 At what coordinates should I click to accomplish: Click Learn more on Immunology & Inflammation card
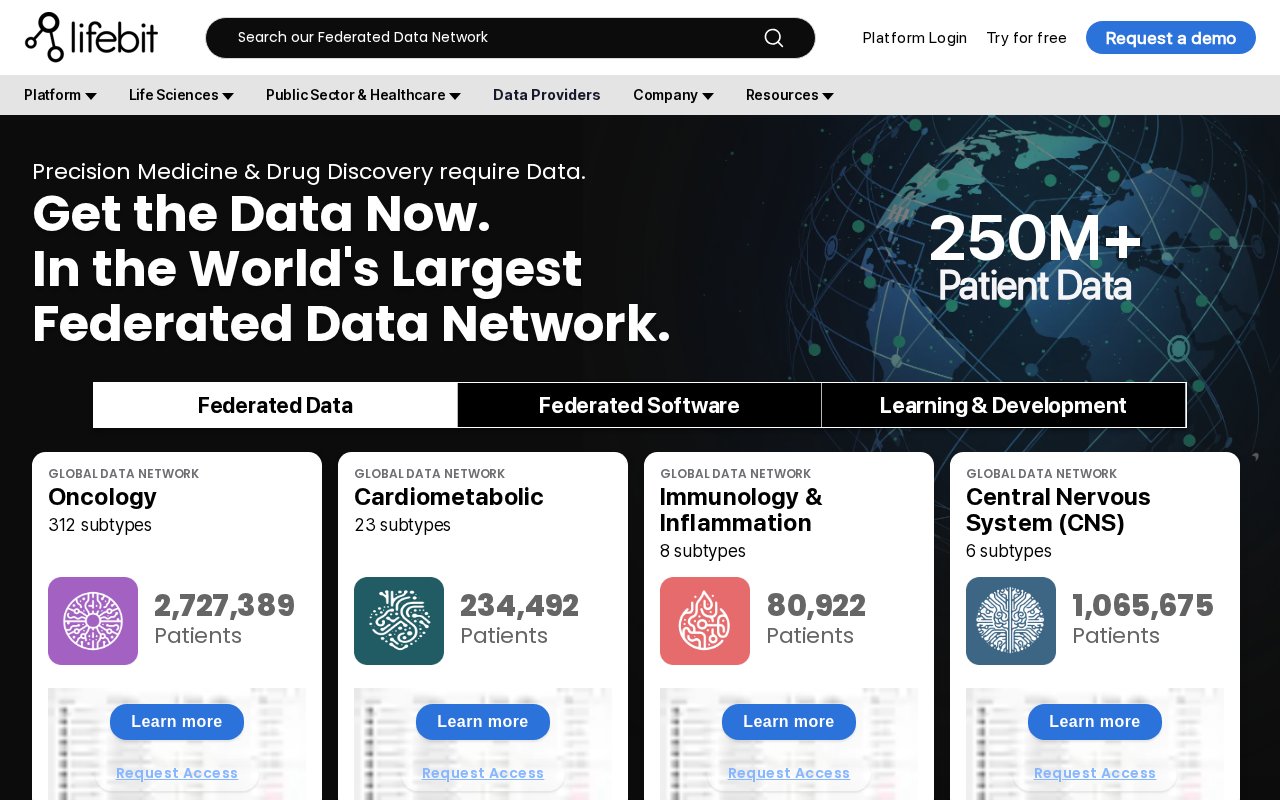(x=789, y=722)
